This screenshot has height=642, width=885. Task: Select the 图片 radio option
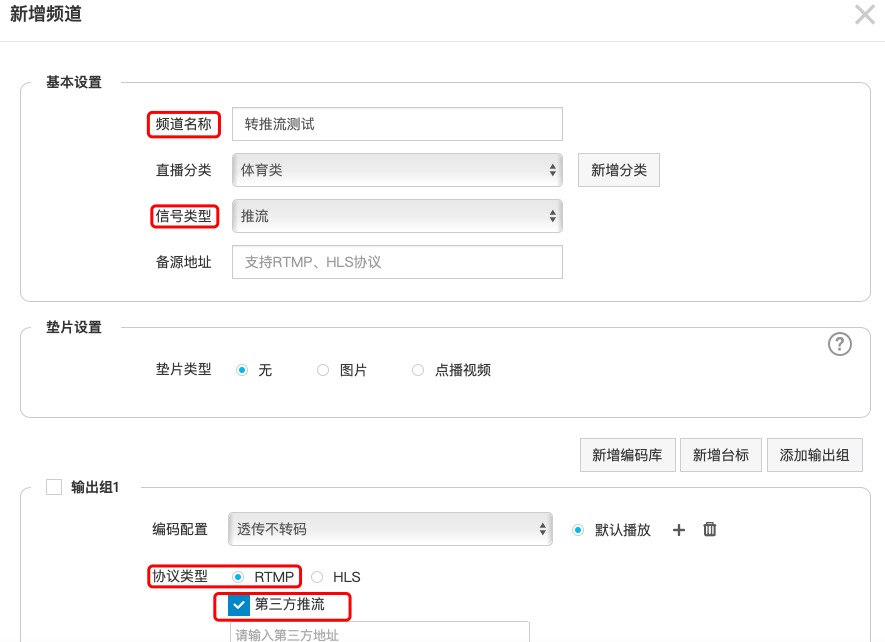[x=323, y=370]
